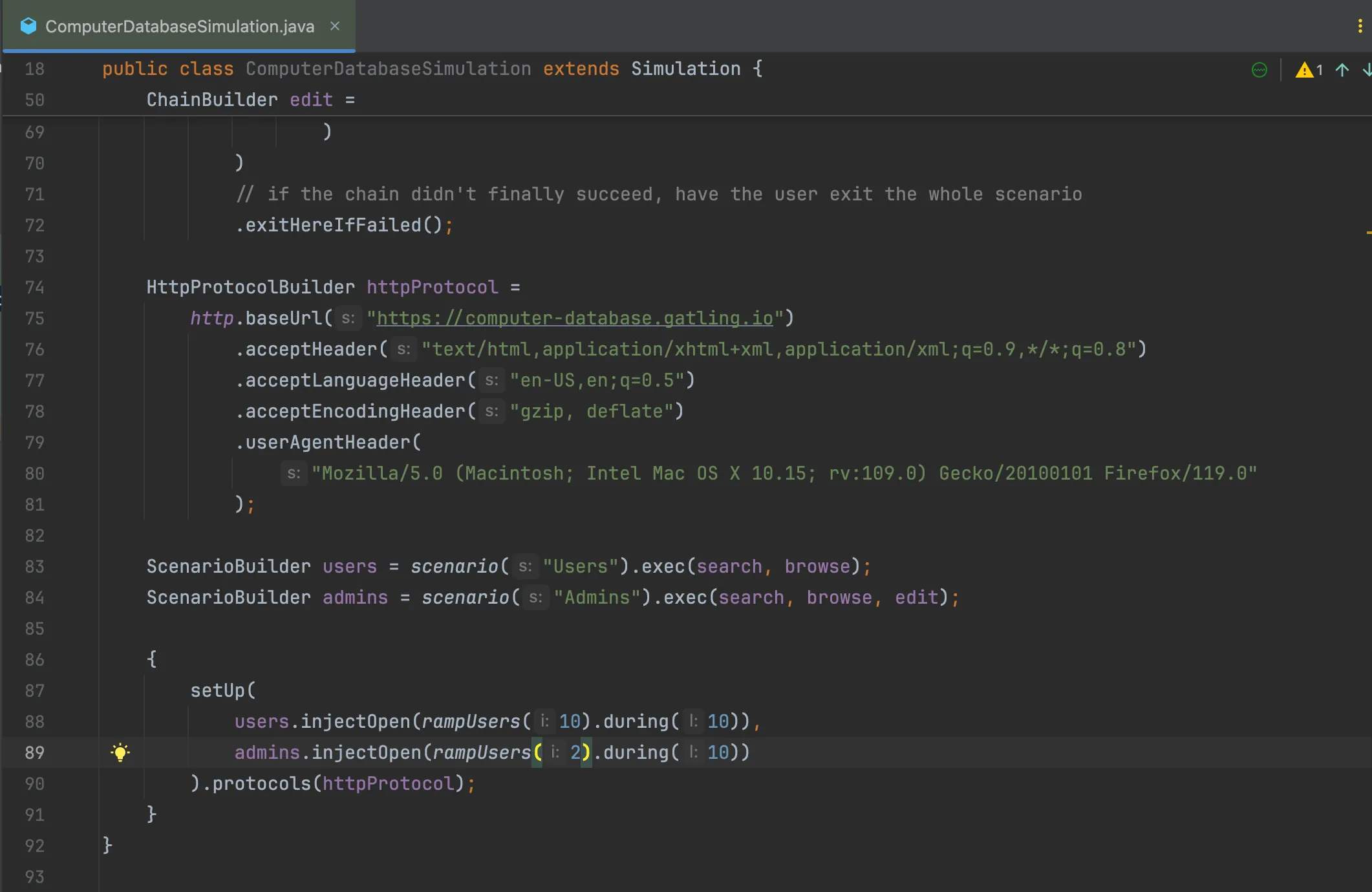The width and height of the screenshot is (1372, 892).
Task: Jump to previous highlighted problem arrow
Action: [1342, 70]
